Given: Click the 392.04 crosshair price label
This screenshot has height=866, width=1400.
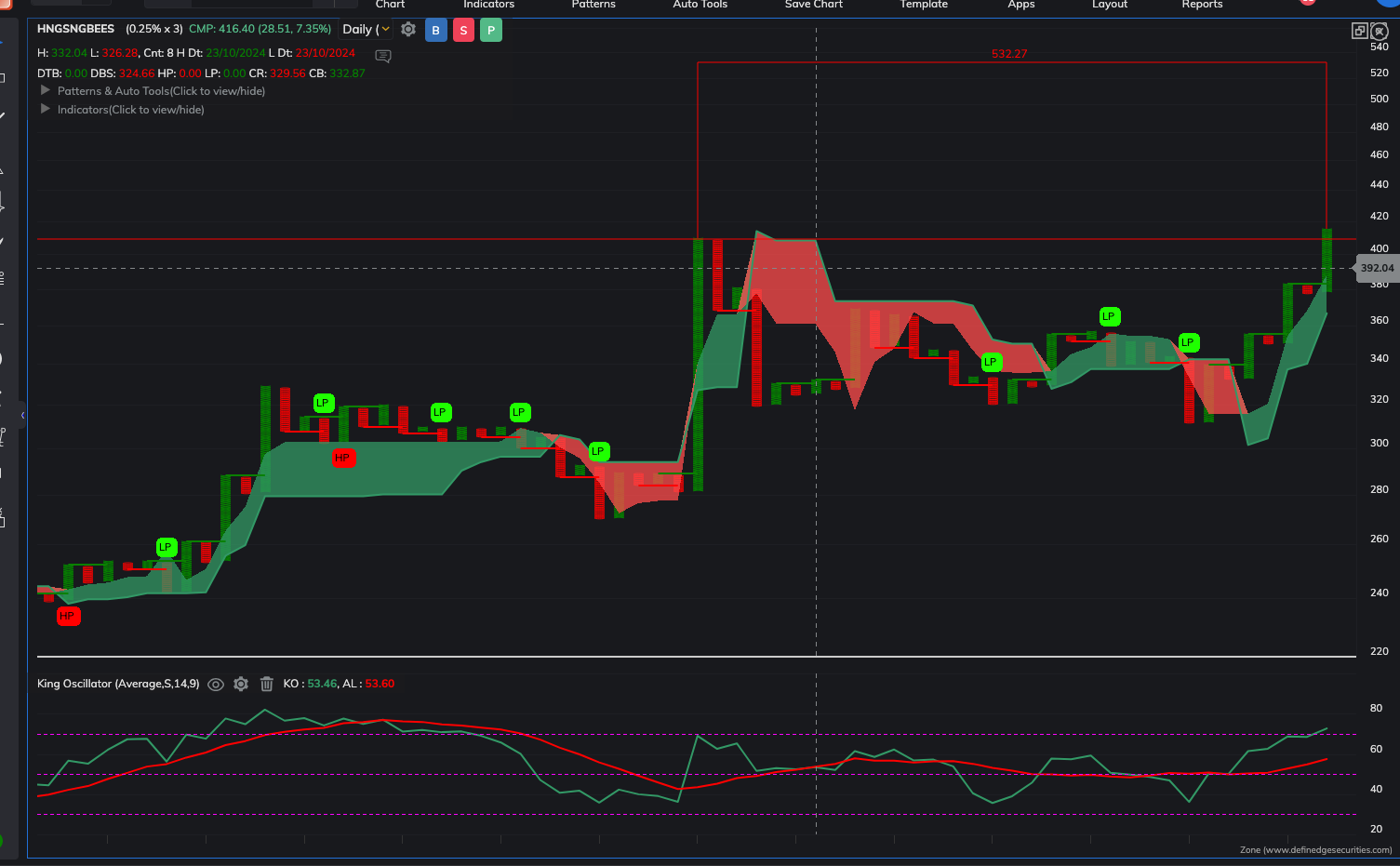Looking at the screenshot, I should [1377, 268].
